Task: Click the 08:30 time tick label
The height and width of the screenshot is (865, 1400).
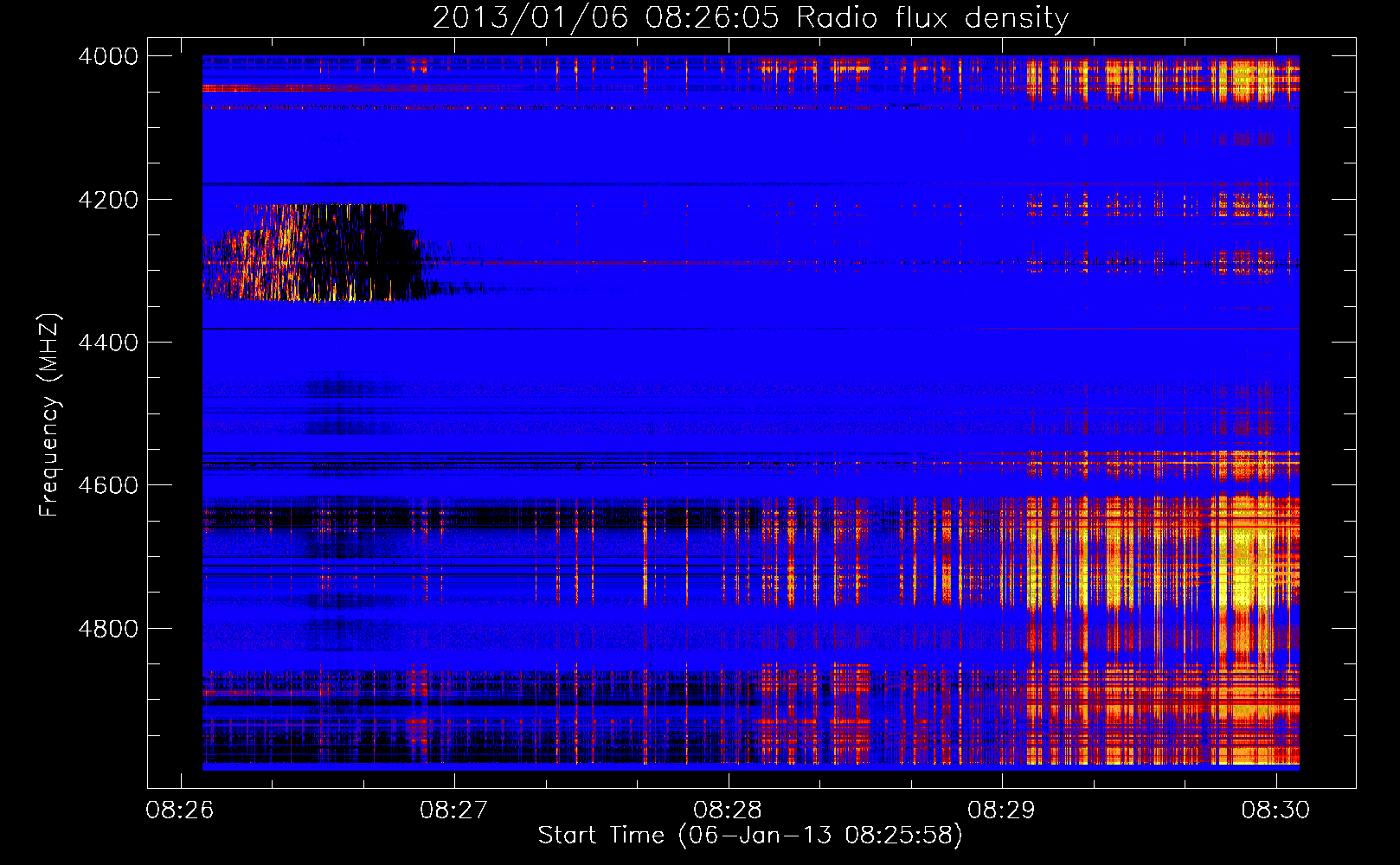Action: (1275, 811)
